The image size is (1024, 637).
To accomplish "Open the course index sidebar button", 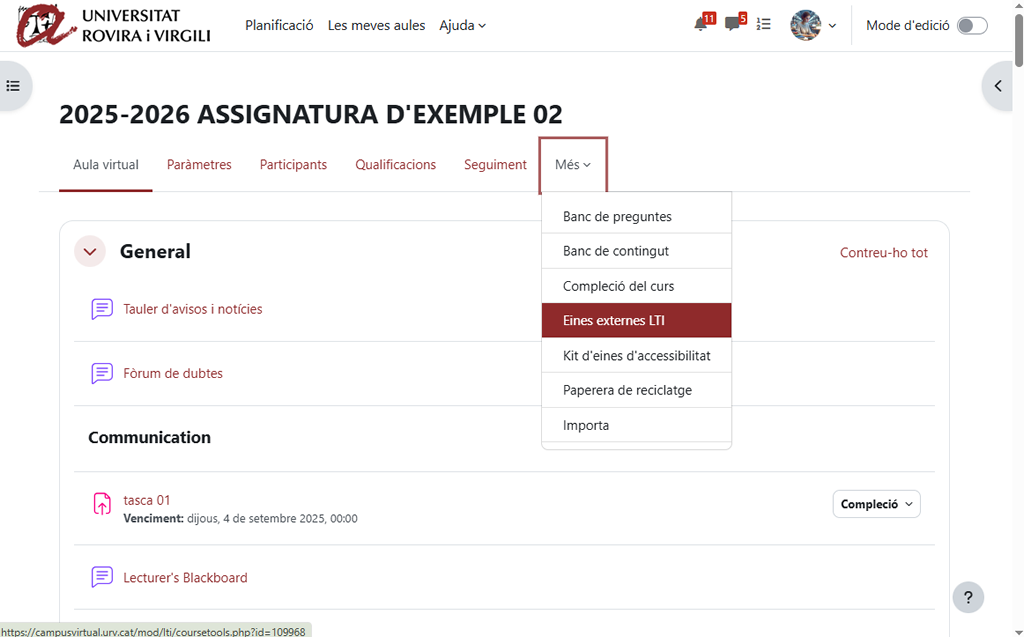I will 13,86.
